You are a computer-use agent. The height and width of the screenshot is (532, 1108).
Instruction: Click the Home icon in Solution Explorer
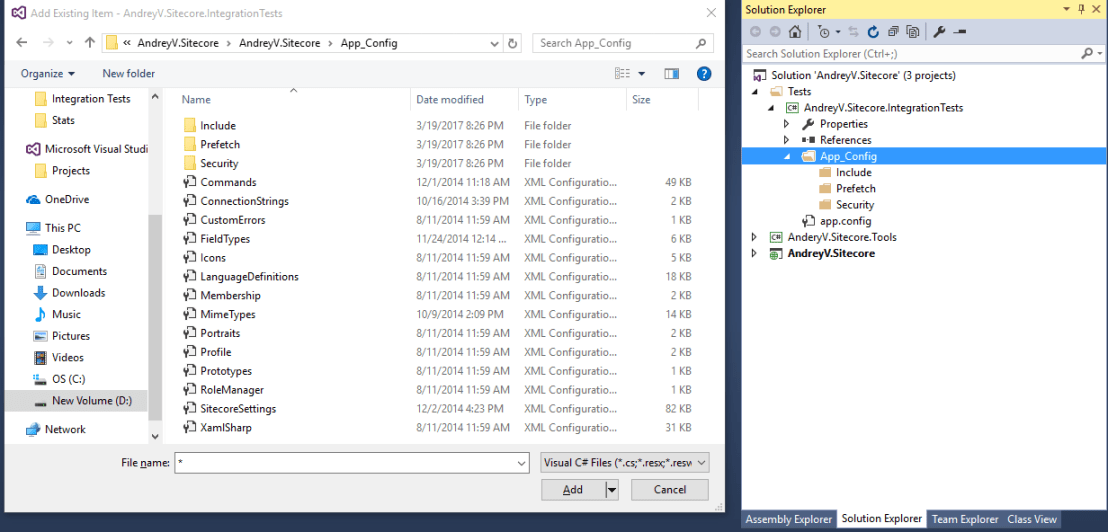coord(795,31)
